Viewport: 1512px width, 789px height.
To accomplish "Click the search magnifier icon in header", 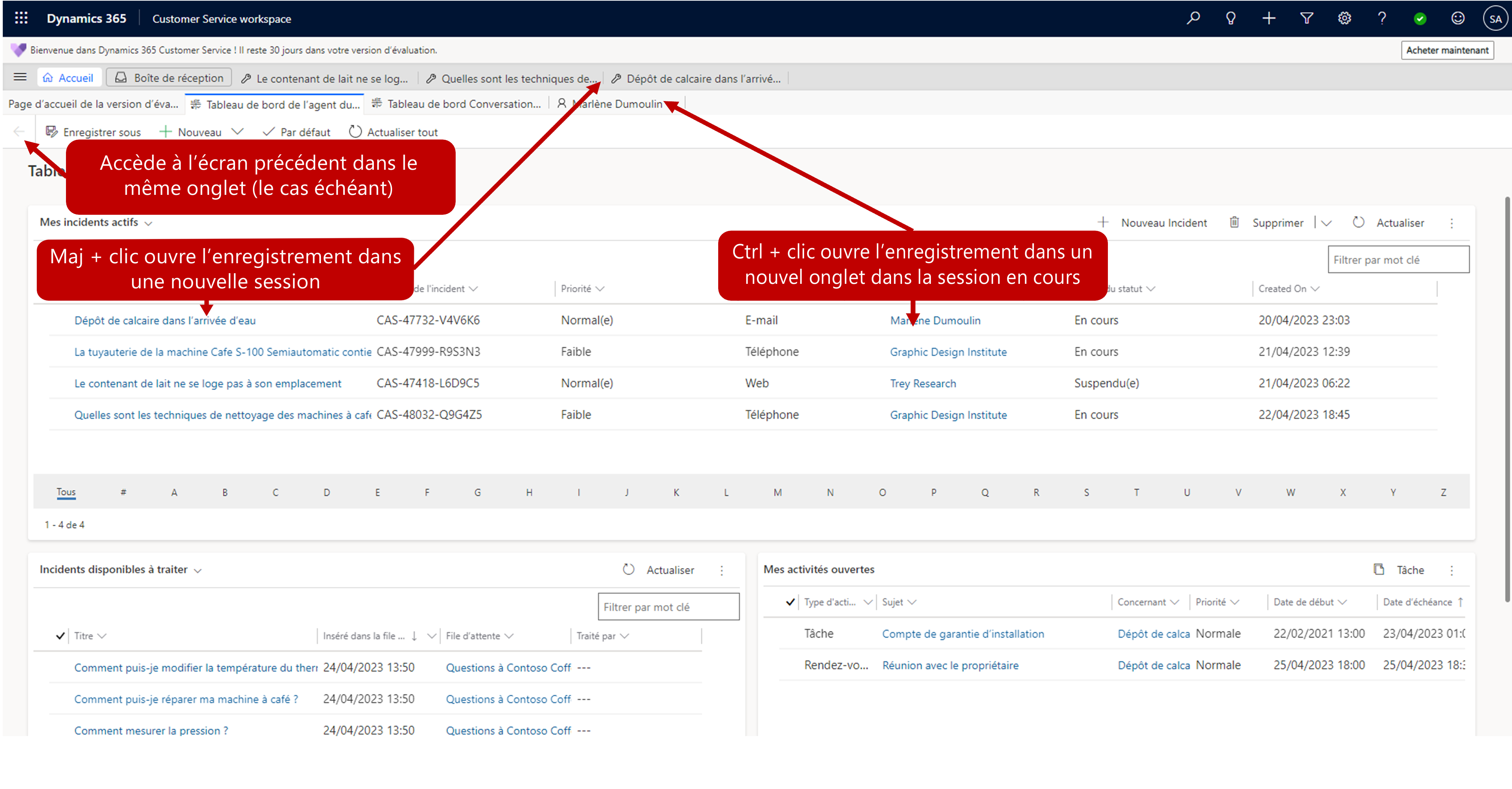I will pyautogui.click(x=1193, y=18).
